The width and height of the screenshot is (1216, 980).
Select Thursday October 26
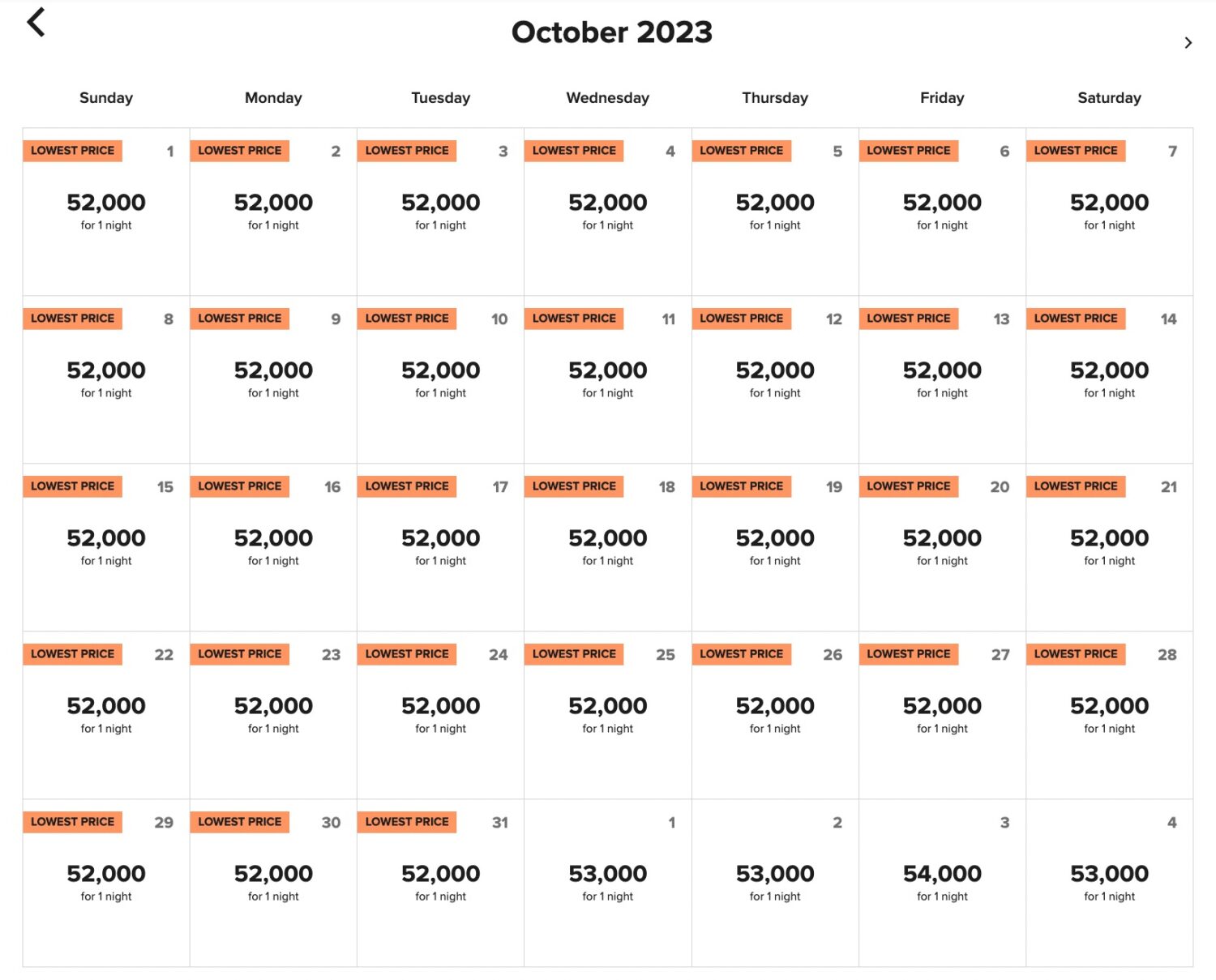click(x=775, y=714)
